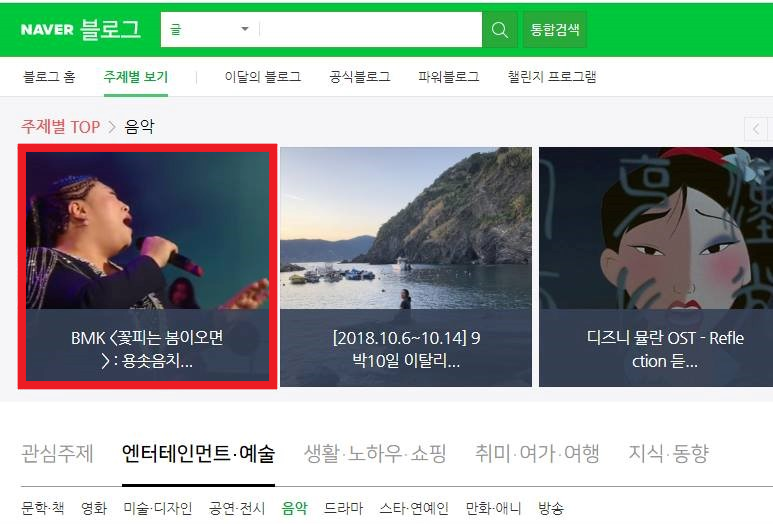Open the 파워블로그 menu item
The height and width of the screenshot is (524, 773).
click(x=449, y=77)
